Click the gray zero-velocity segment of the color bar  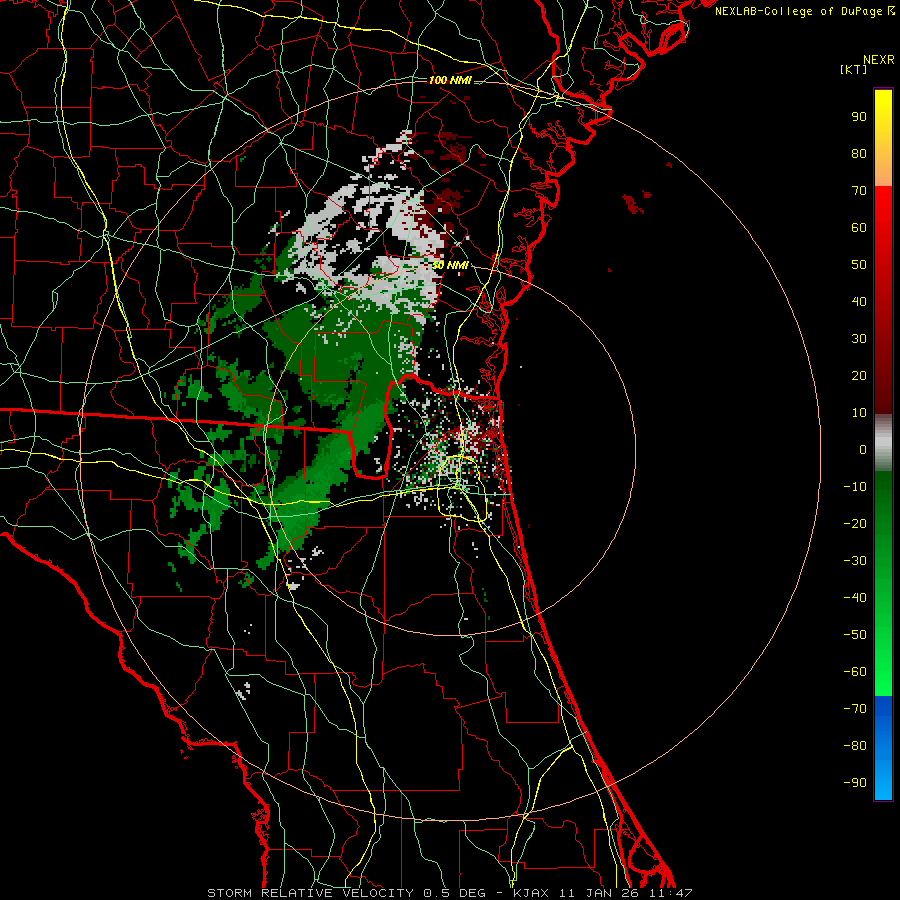[x=883, y=443]
